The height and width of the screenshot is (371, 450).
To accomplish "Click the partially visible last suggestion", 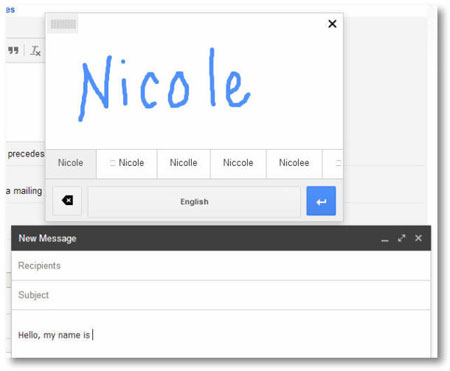I will point(333,163).
